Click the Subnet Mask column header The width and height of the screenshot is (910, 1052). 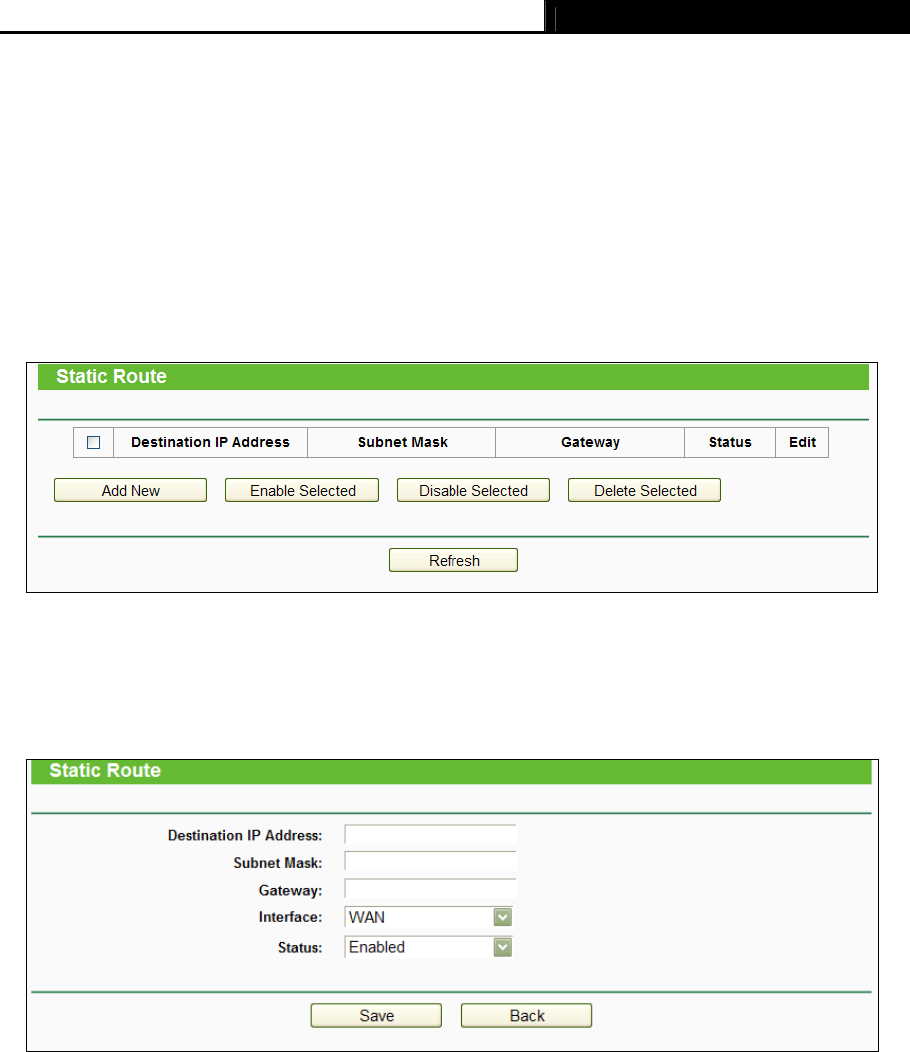click(x=402, y=443)
